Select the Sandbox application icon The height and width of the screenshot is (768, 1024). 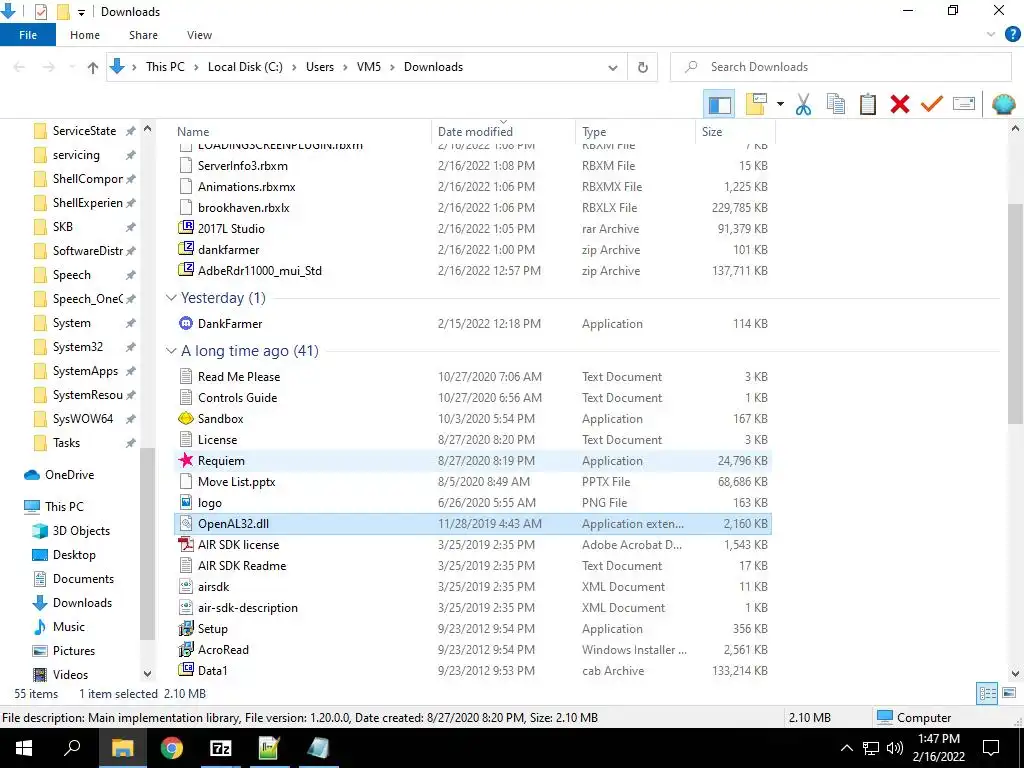click(186, 419)
